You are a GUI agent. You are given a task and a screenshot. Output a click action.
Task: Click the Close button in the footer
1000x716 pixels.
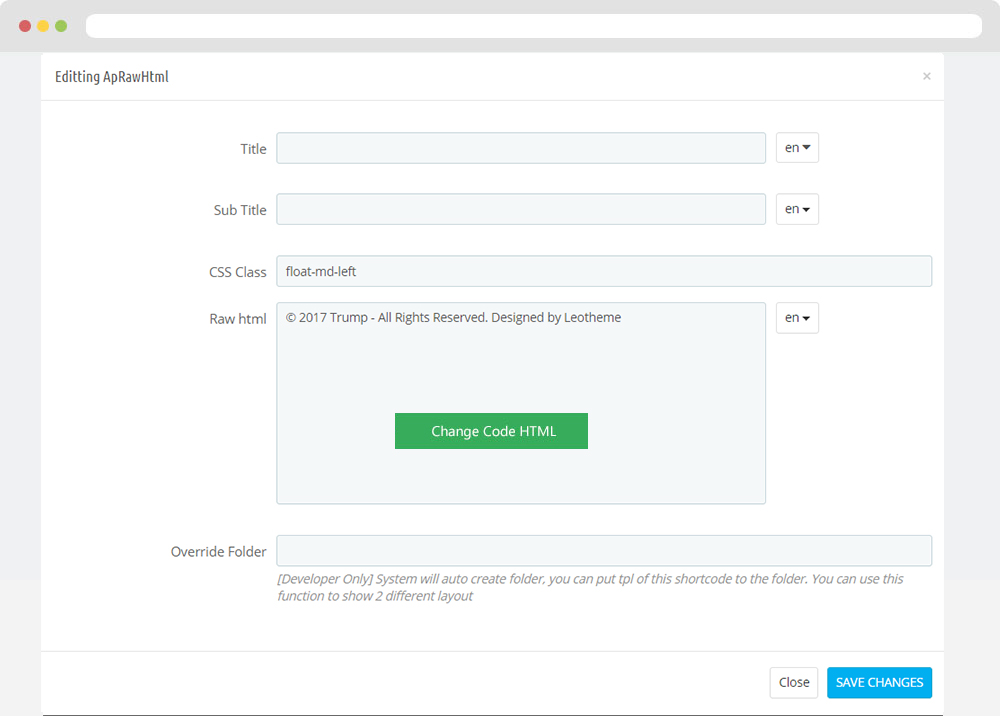pos(793,682)
